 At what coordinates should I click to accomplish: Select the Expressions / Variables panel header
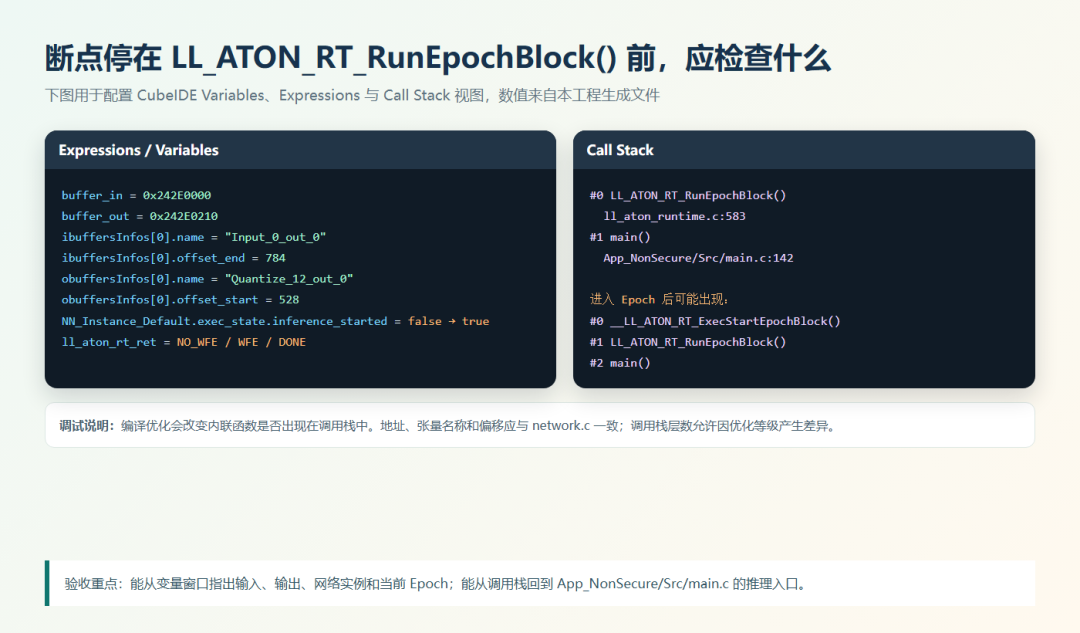(x=300, y=150)
